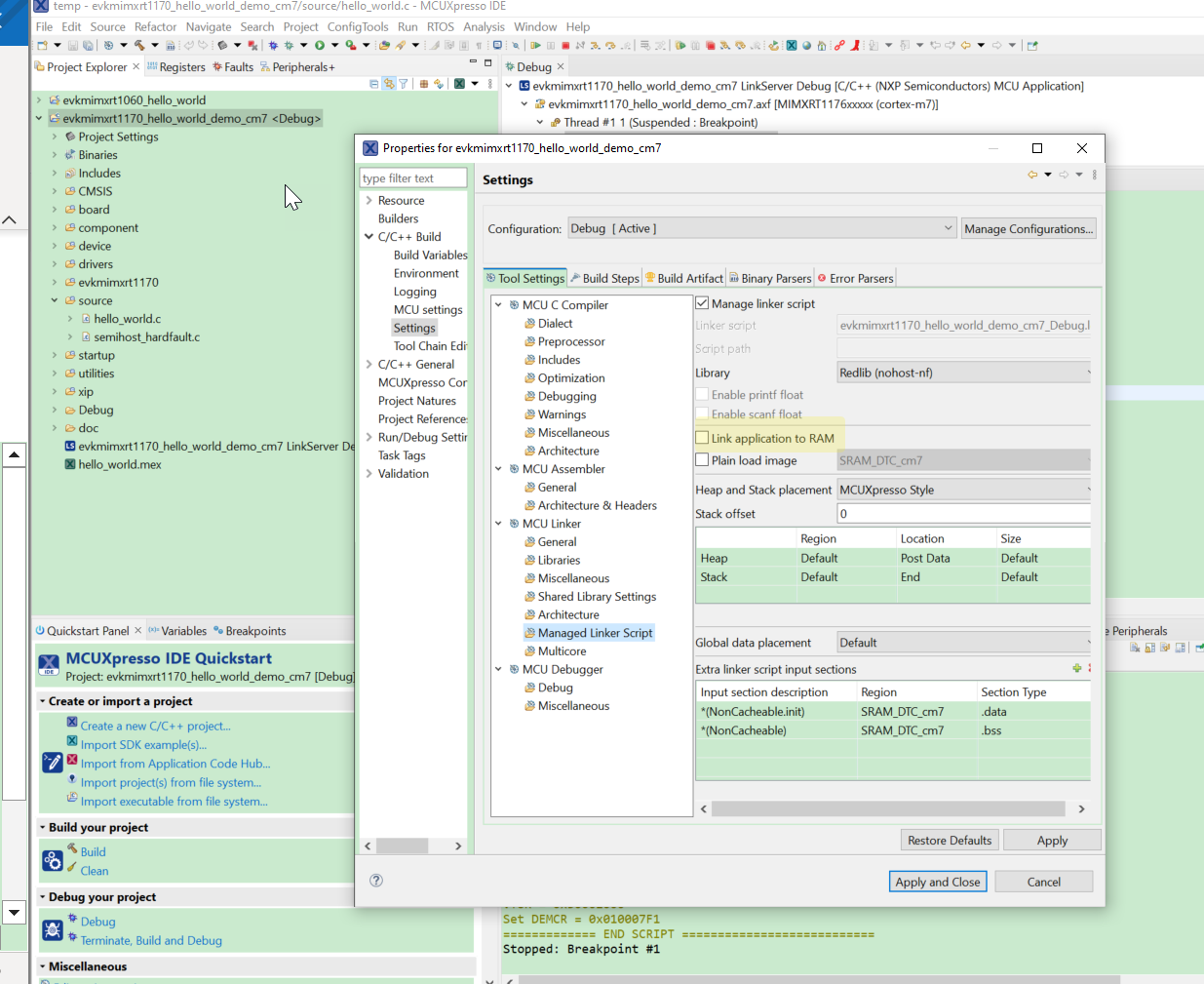Image resolution: width=1204 pixels, height=984 pixels.
Task: Click the Stack offset input field
Action: coord(961,514)
